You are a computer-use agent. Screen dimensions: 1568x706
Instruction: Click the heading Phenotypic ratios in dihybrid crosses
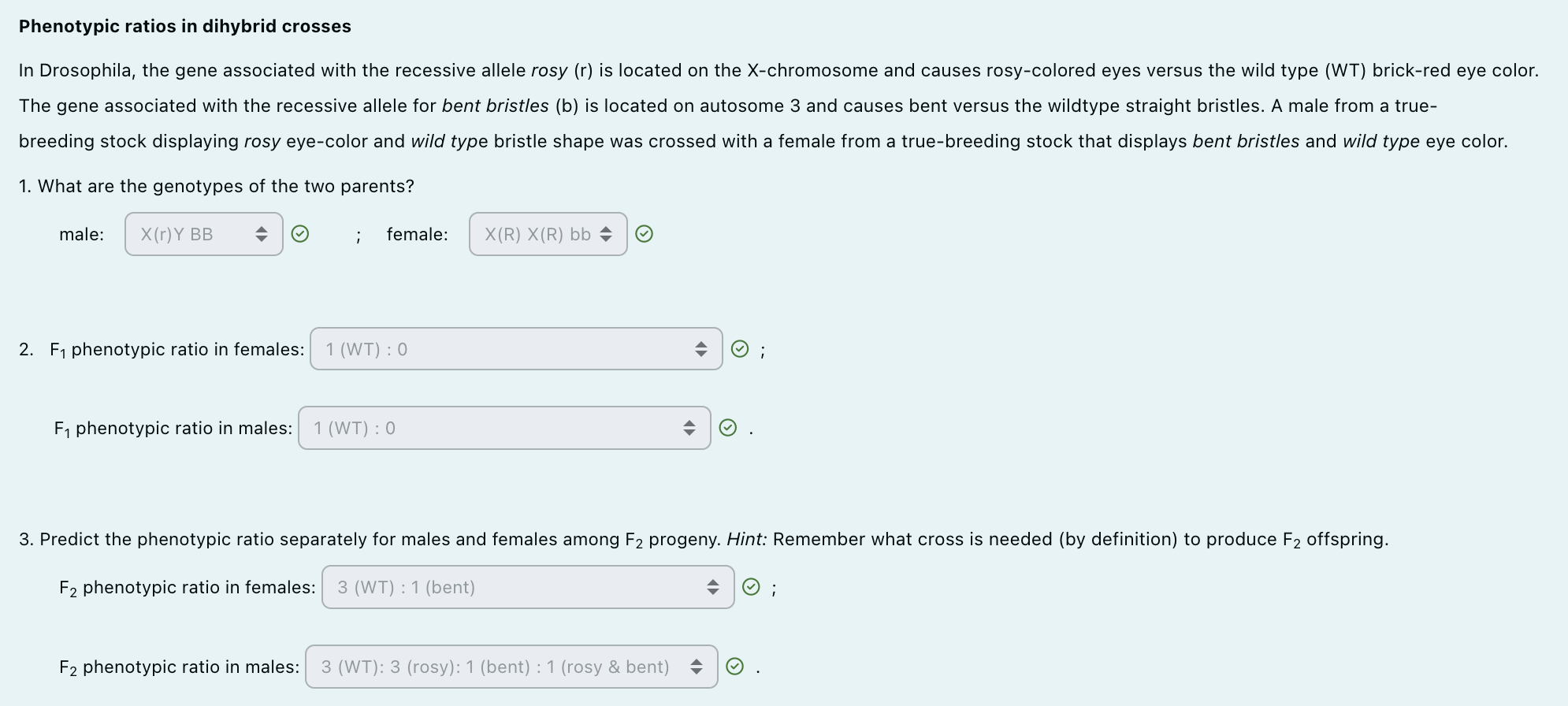tap(185, 26)
